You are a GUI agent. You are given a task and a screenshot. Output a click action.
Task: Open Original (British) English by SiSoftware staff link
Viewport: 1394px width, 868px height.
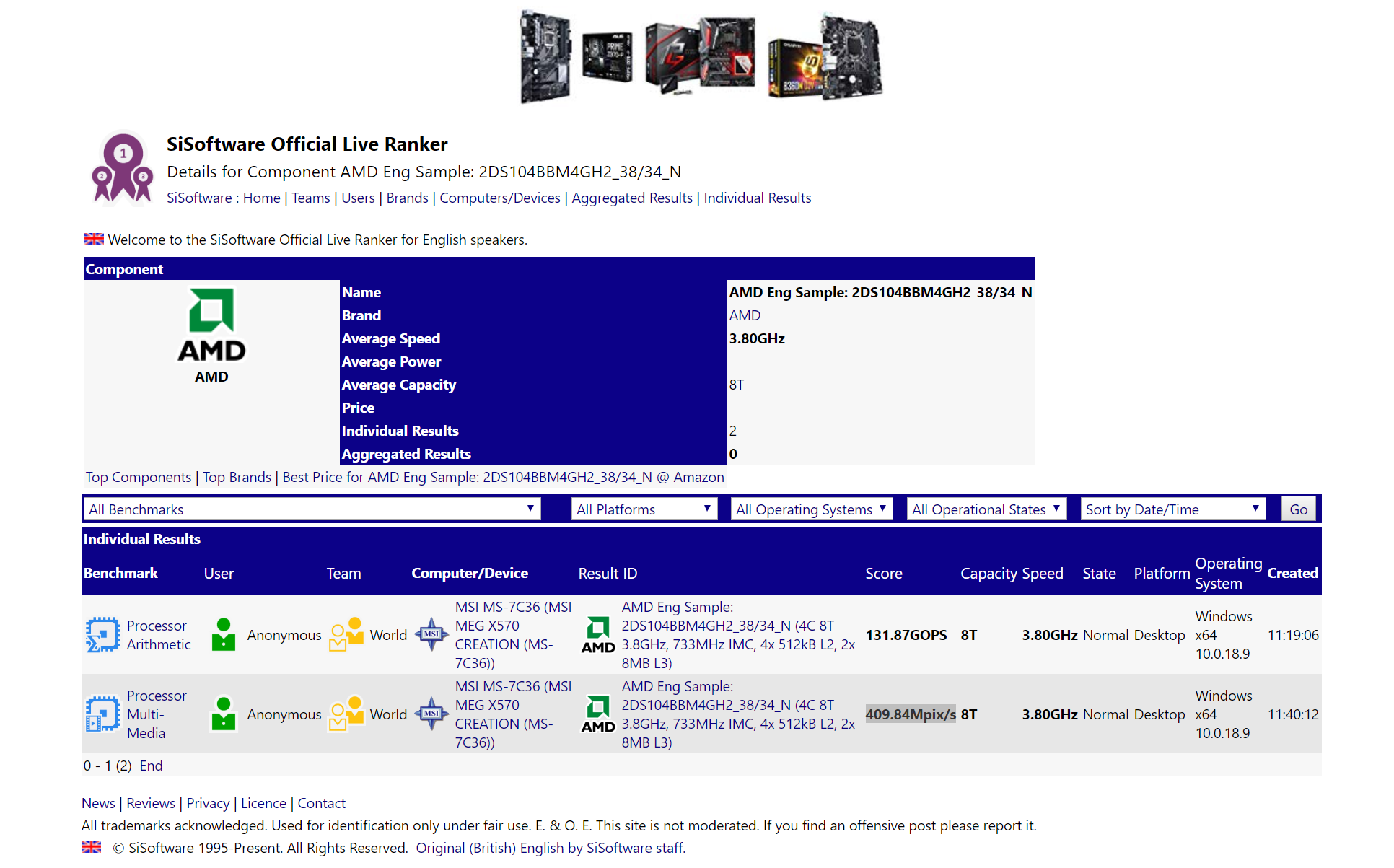(x=551, y=848)
